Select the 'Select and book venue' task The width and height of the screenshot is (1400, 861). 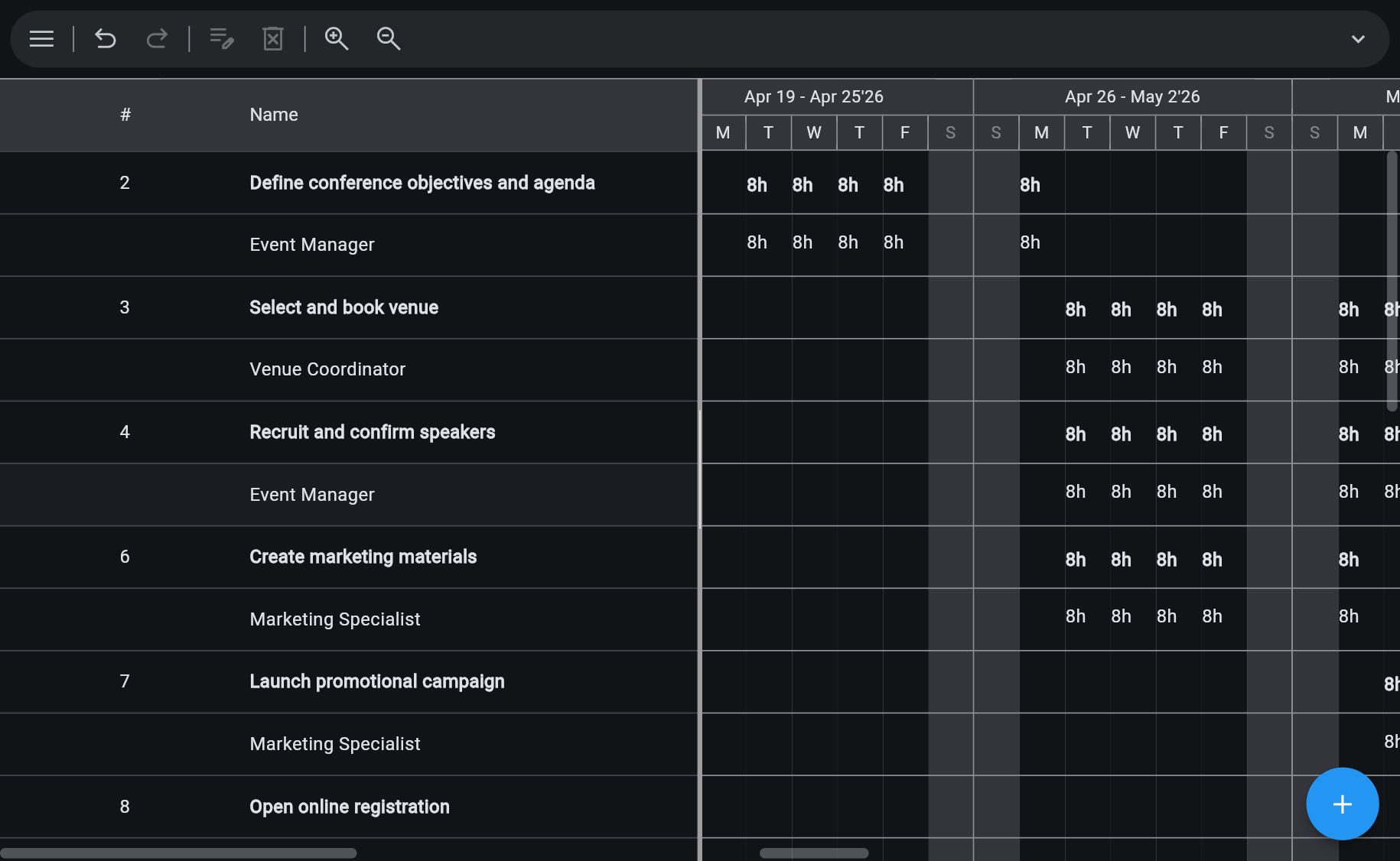coord(343,307)
